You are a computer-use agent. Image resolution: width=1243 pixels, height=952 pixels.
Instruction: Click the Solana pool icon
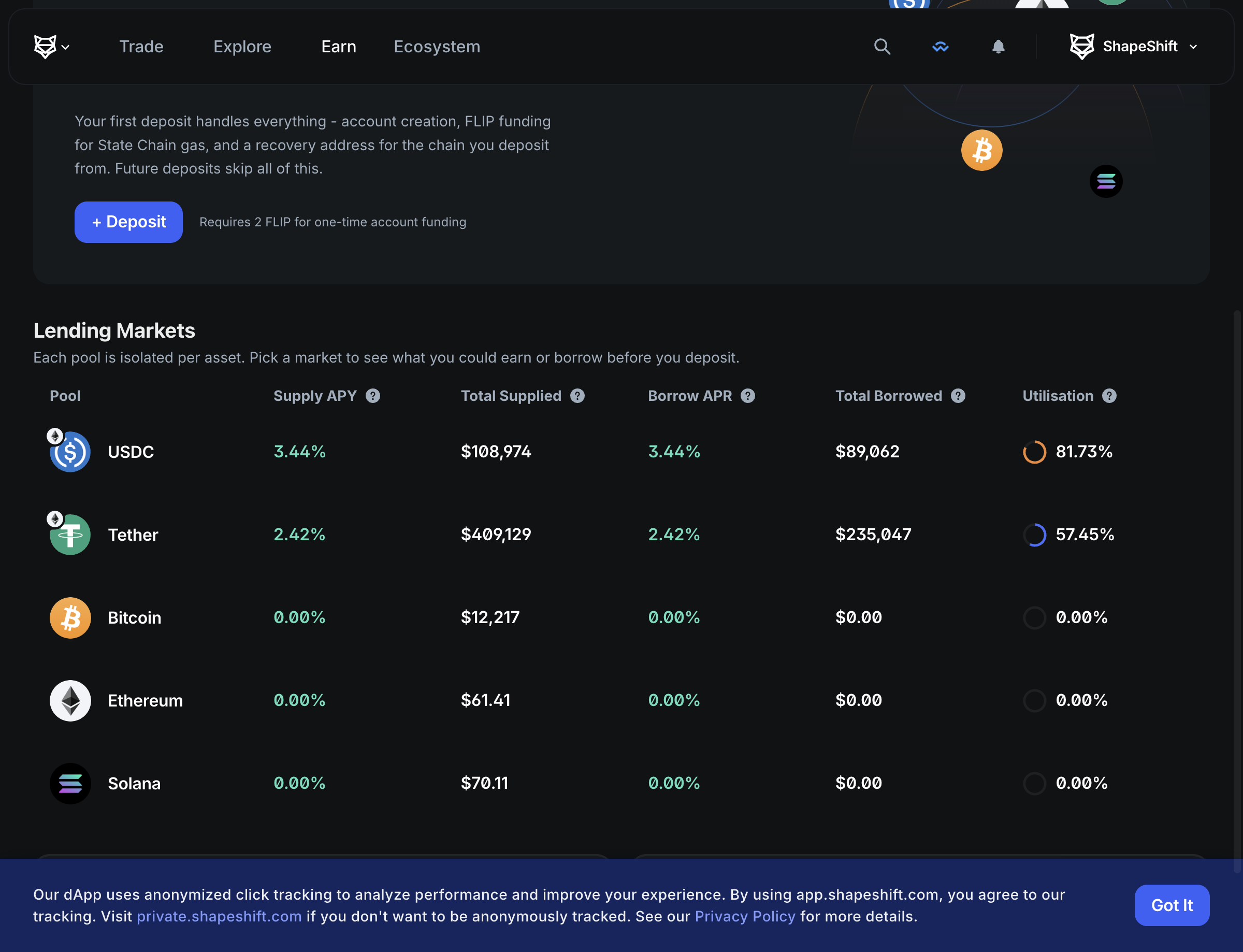[70, 784]
